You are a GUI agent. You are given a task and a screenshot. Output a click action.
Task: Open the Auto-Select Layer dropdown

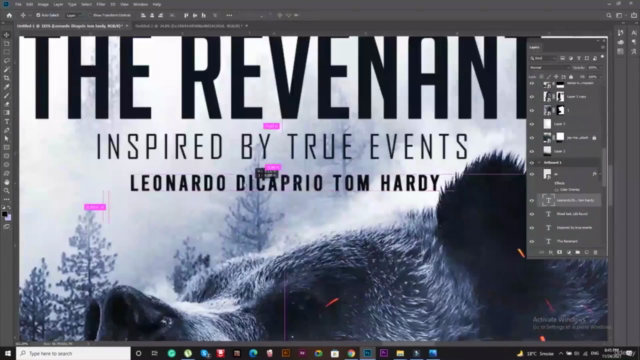click(x=73, y=16)
